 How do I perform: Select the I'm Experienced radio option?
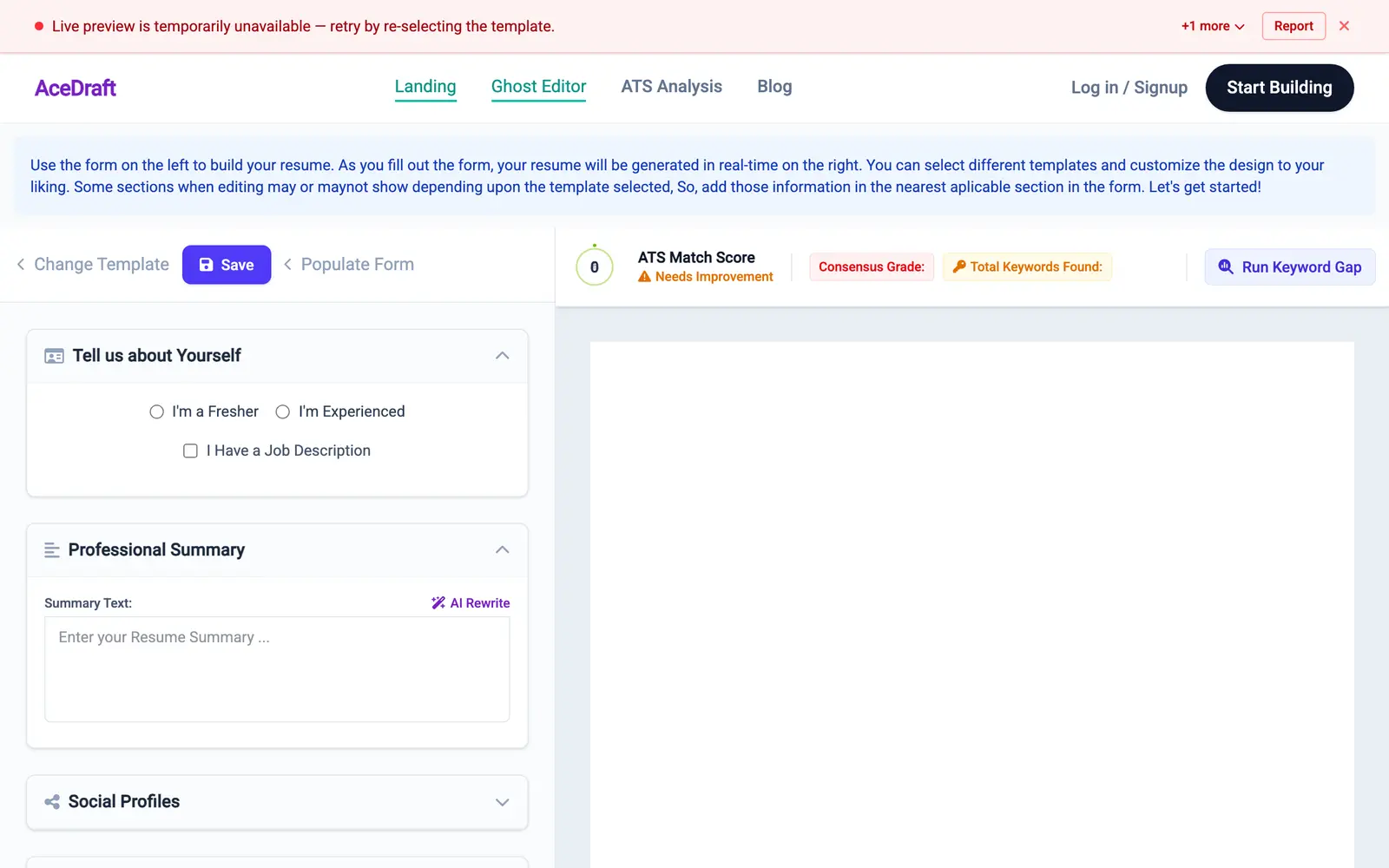point(282,412)
